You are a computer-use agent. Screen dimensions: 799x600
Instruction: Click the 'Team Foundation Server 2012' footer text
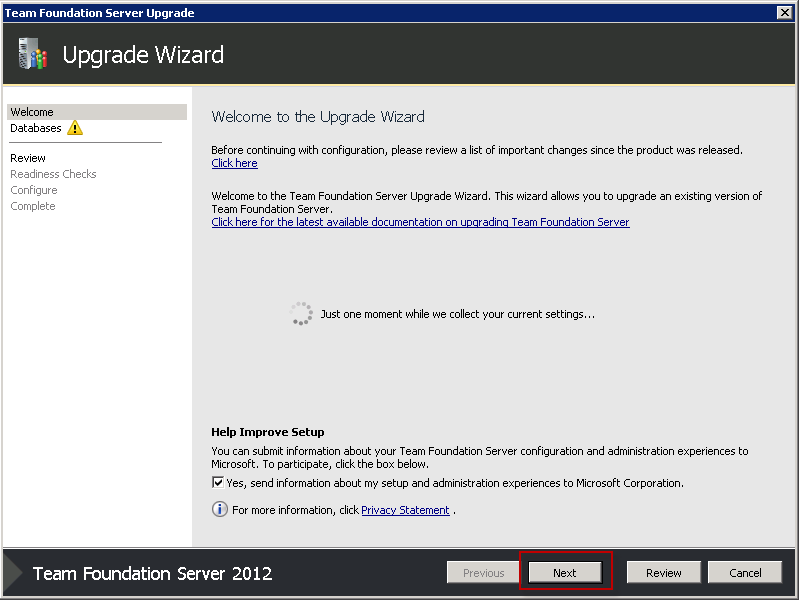152,573
